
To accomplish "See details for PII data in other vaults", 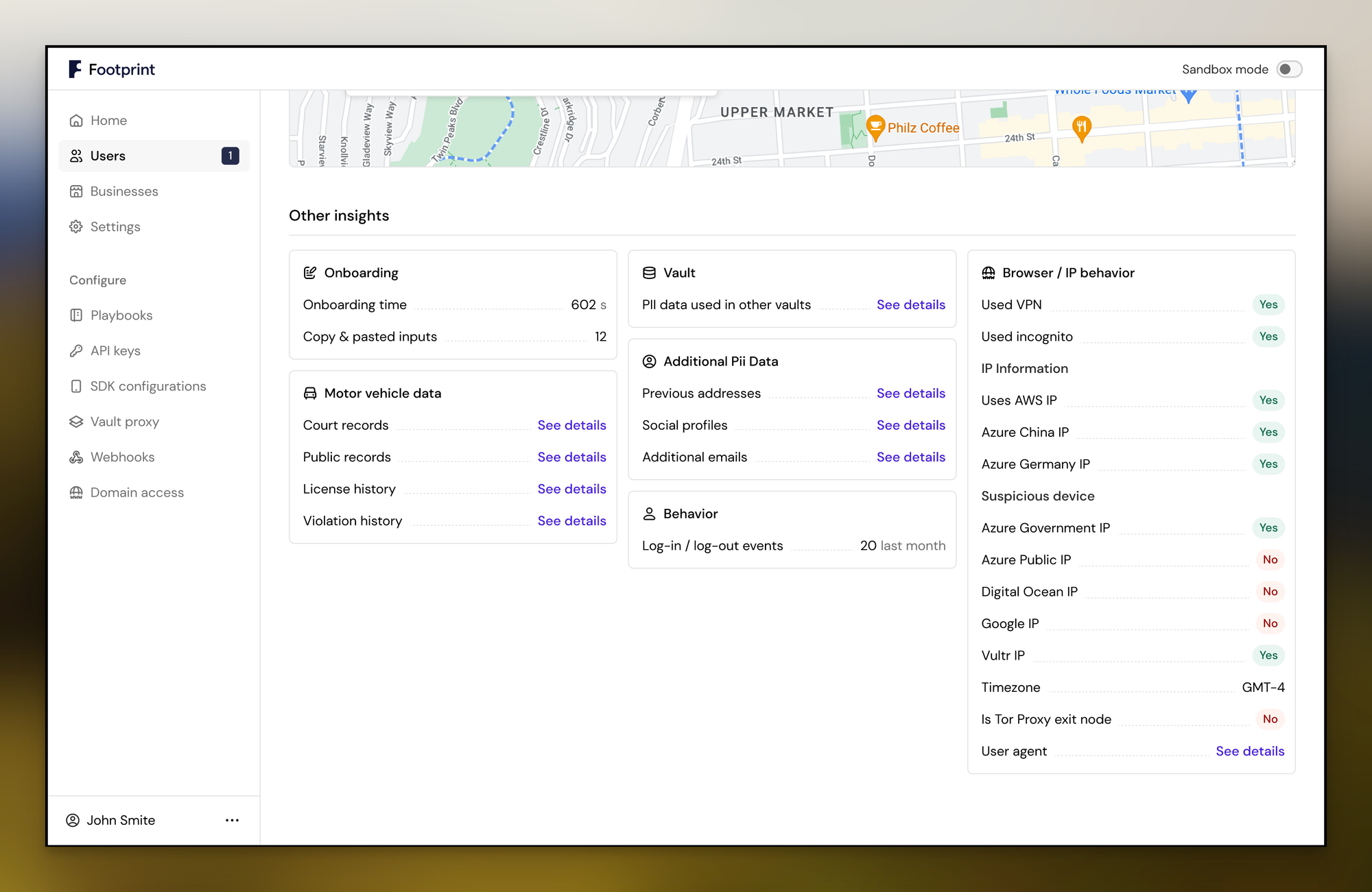I will pos(910,305).
